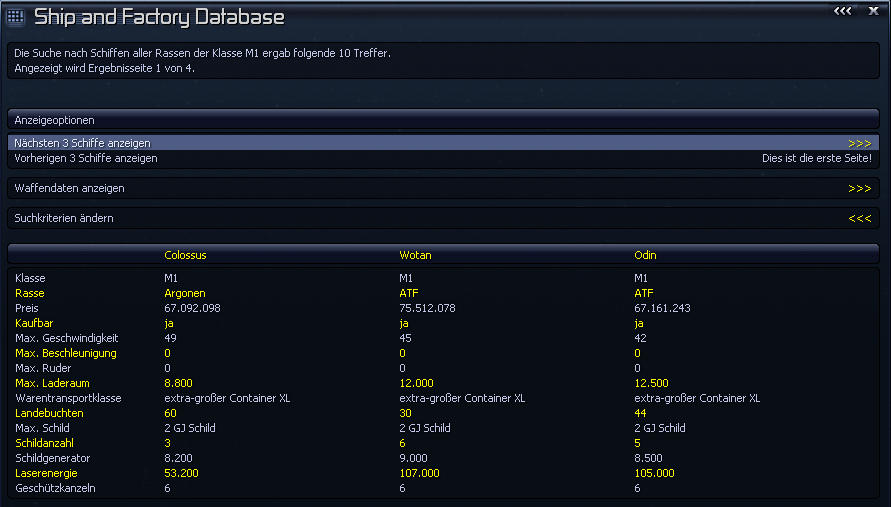Screen dimensions: 891x507
Task: Click Wotan speed value 45
Action: pos(405,338)
